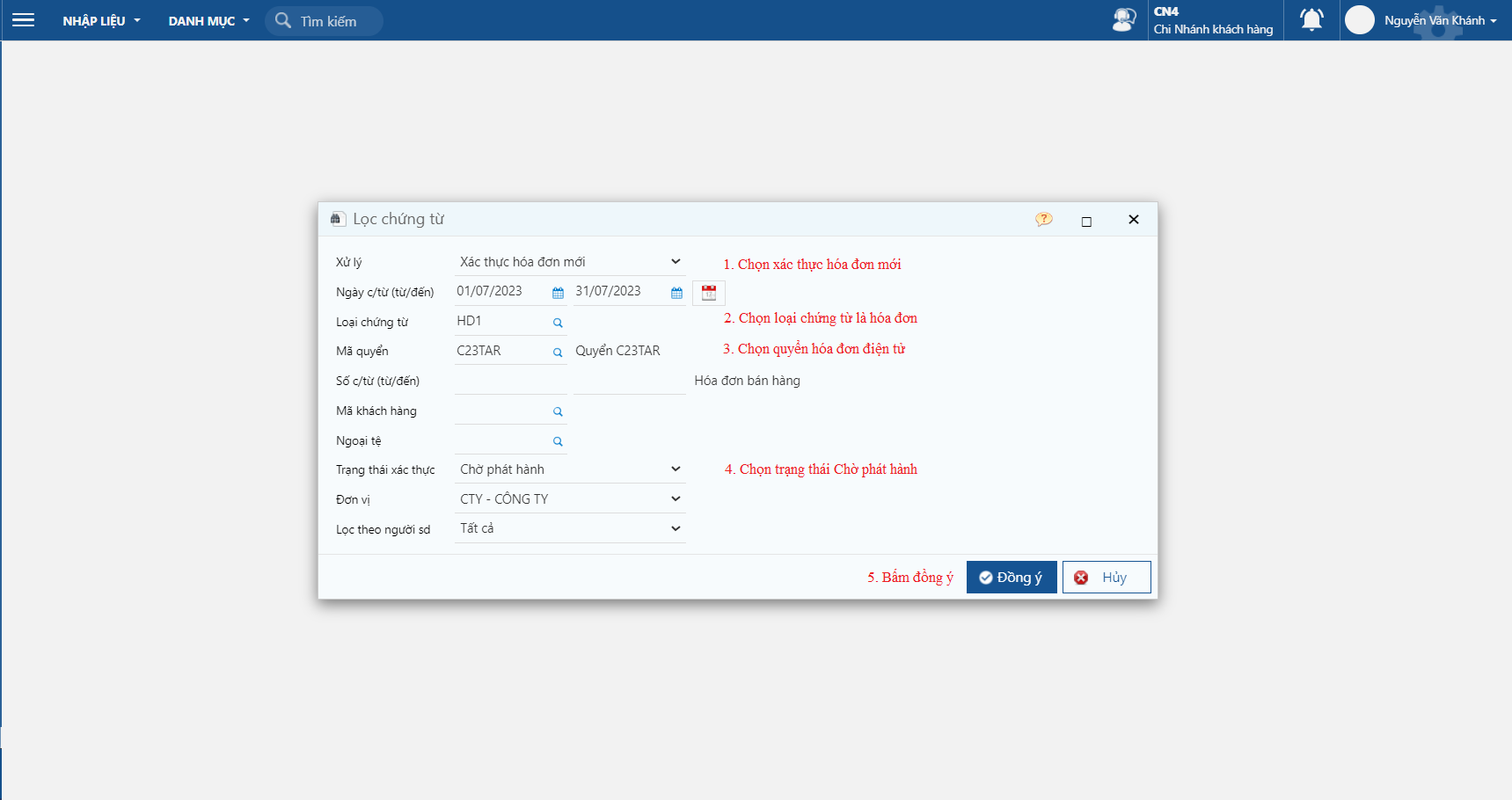1512x800 pixels.
Task: Expand Trạng thái xác thực dropdown
Action: (675, 469)
